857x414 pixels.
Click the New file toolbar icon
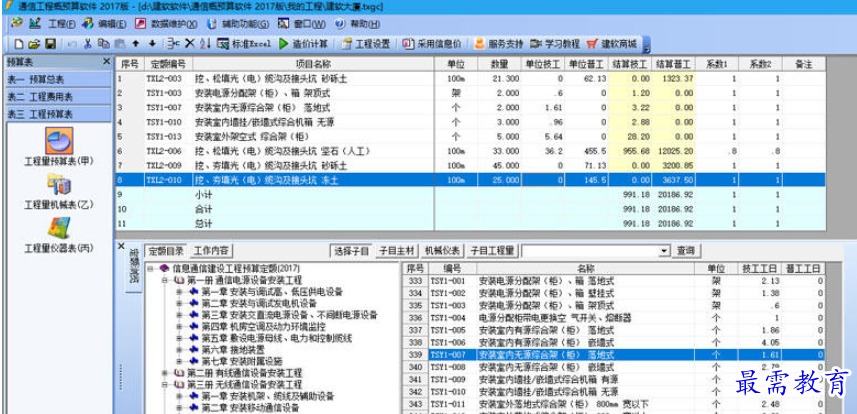(x=19, y=44)
